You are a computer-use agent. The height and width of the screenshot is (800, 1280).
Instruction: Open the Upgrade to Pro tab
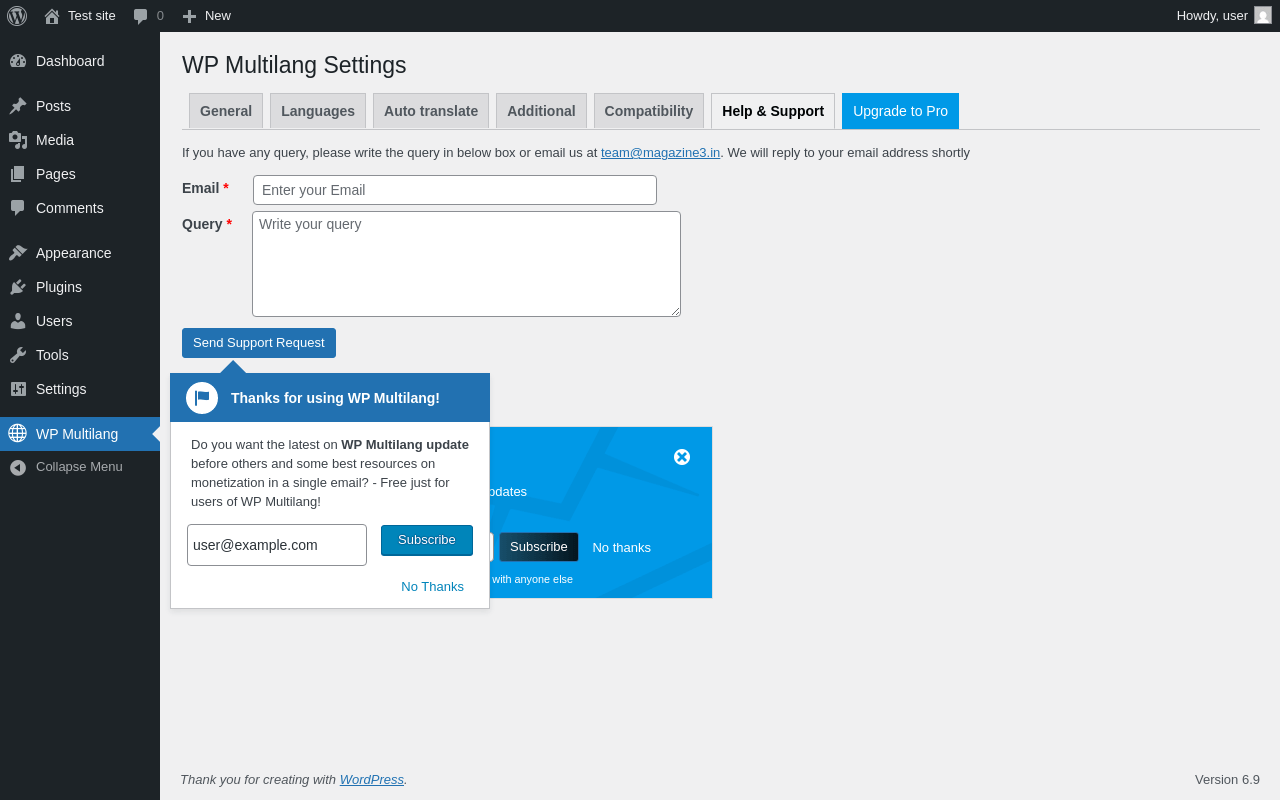(x=900, y=111)
